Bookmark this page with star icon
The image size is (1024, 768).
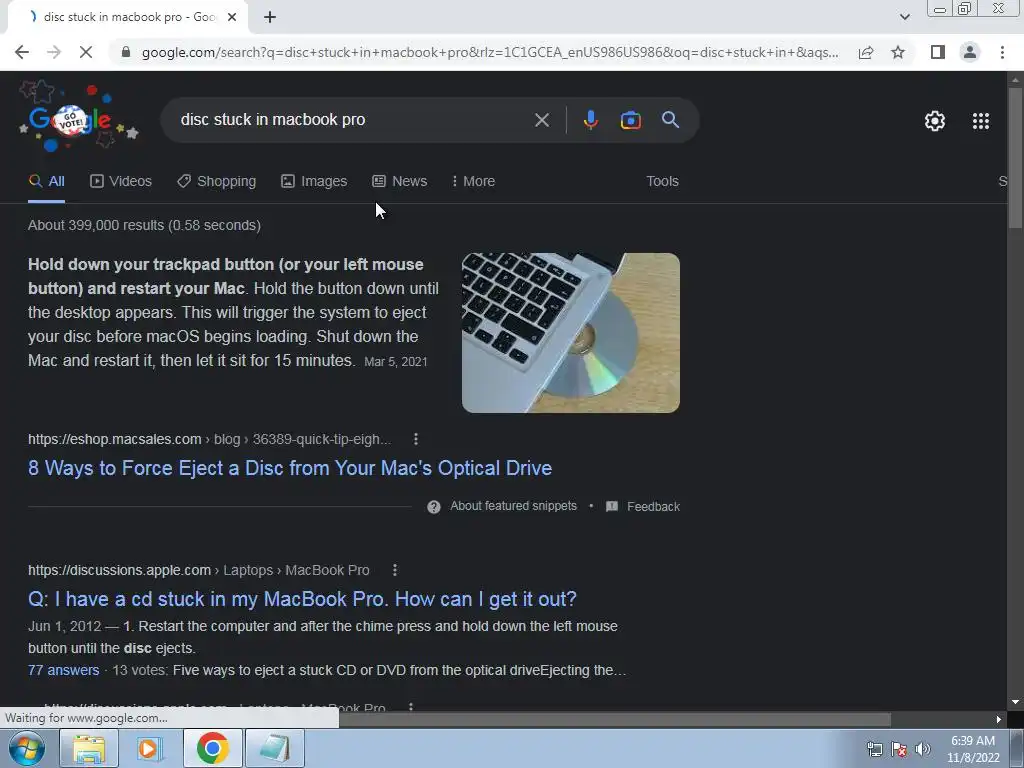898,52
